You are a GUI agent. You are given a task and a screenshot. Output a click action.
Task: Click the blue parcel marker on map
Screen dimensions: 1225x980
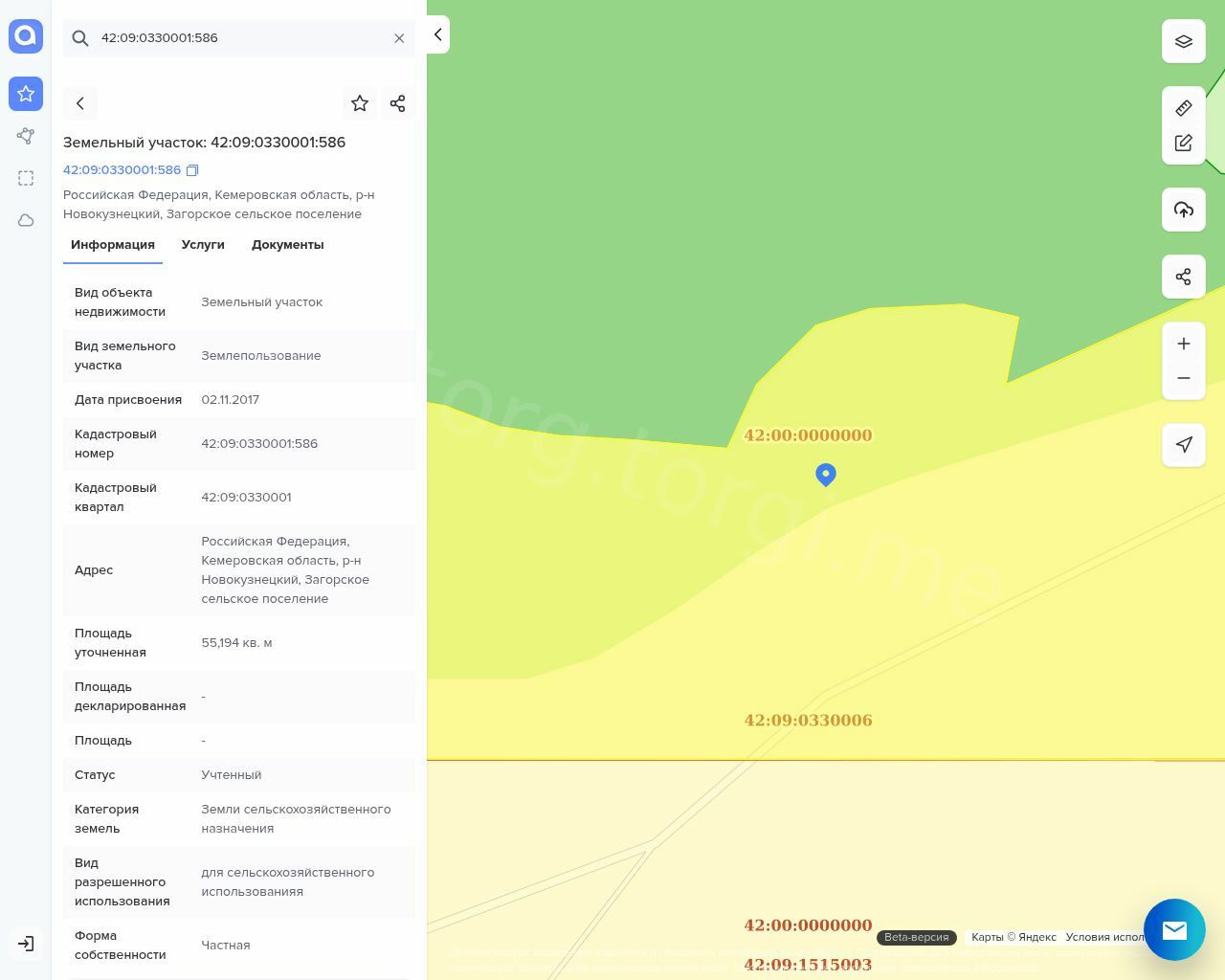coord(826,474)
